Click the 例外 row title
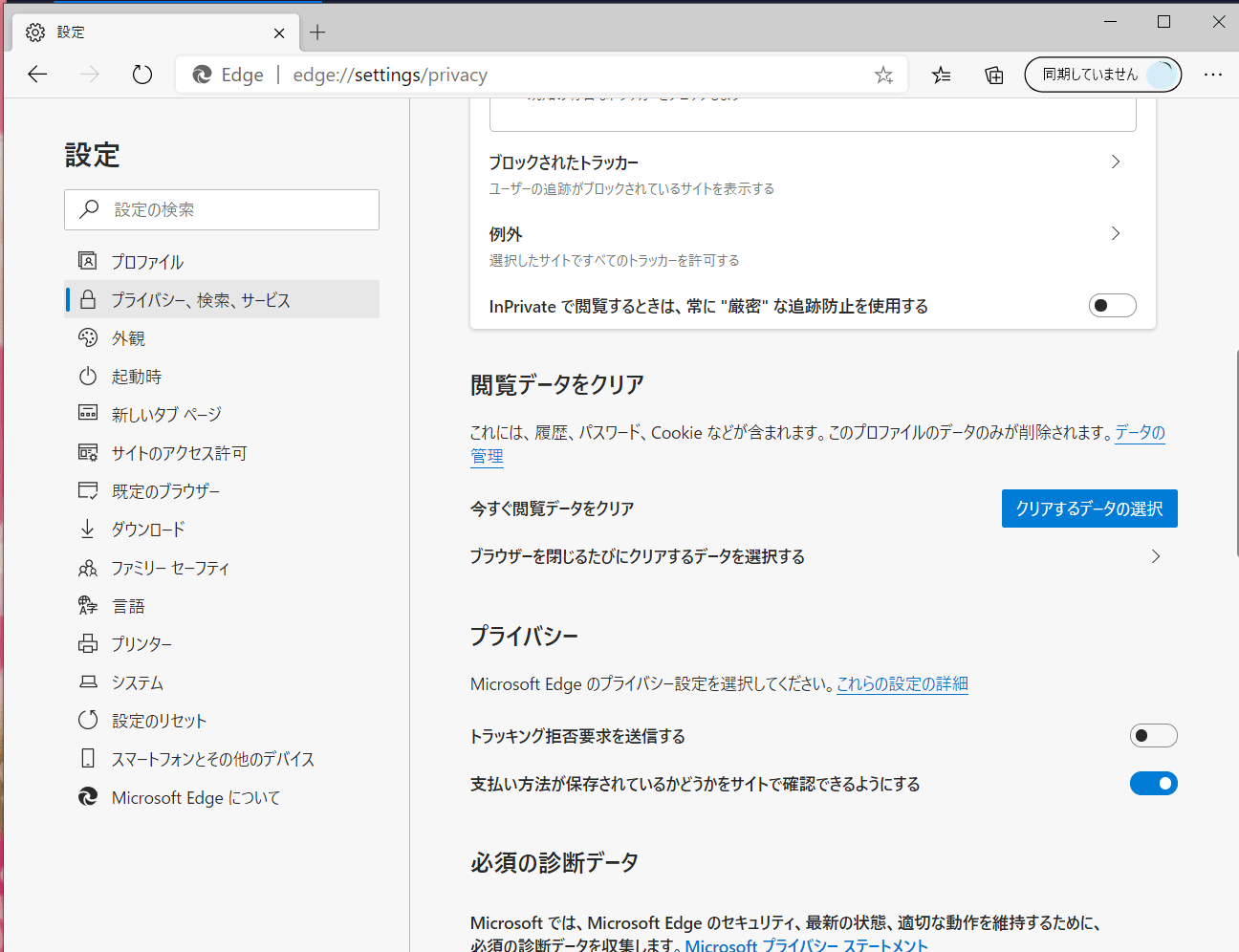This screenshot has height=952, width=1239. click(506, 234)
